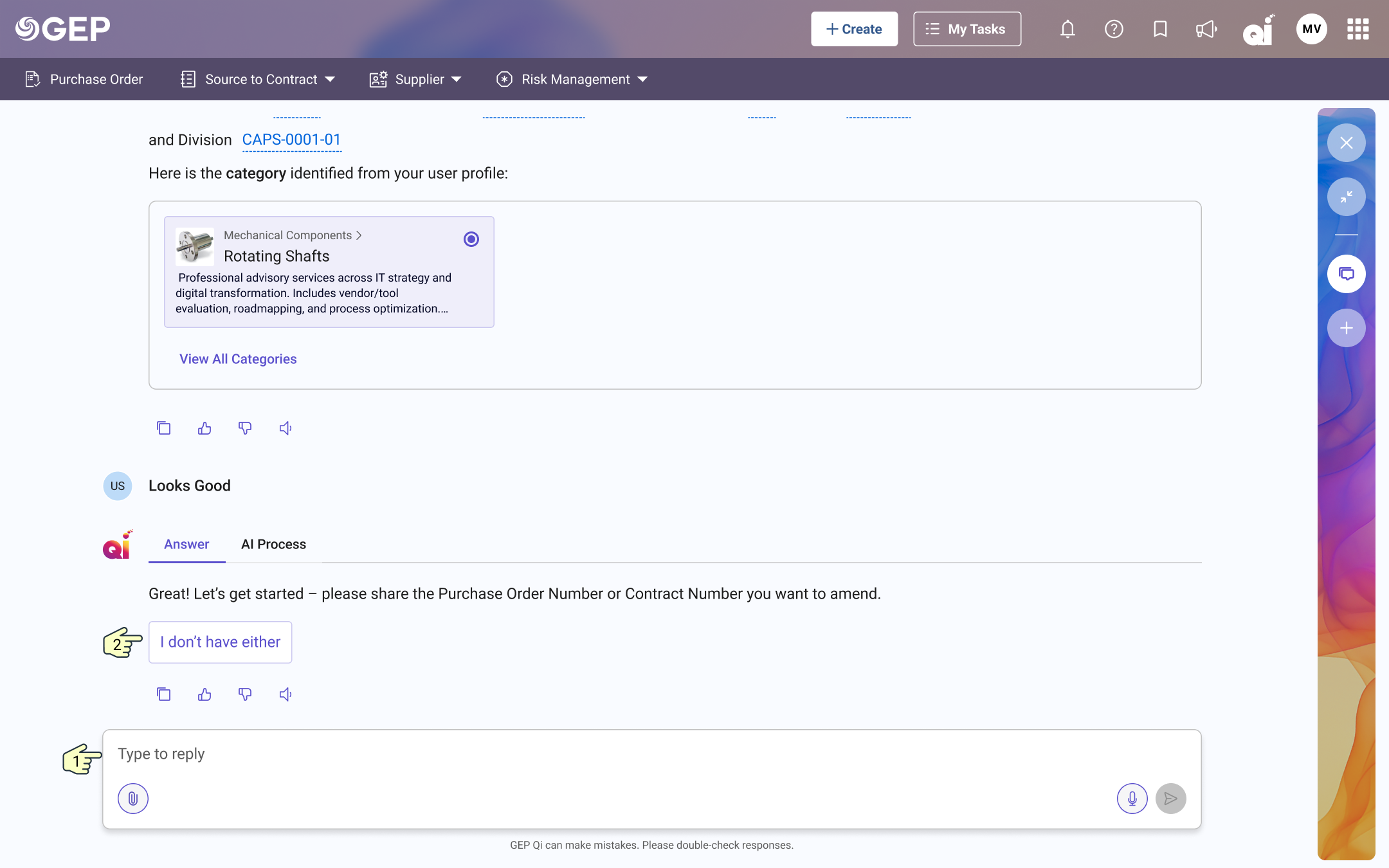Click 'I don't have either' suggestion

pos(220,642)
